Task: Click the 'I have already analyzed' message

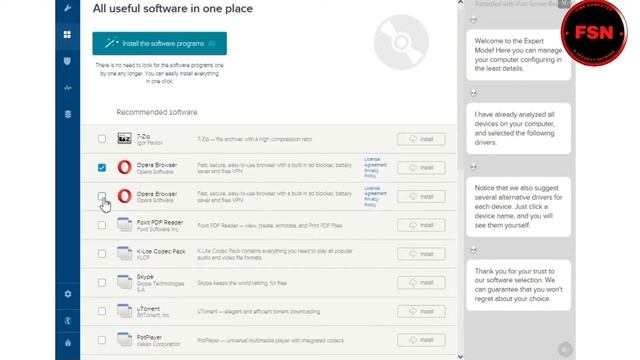Action: coord(518,129)
